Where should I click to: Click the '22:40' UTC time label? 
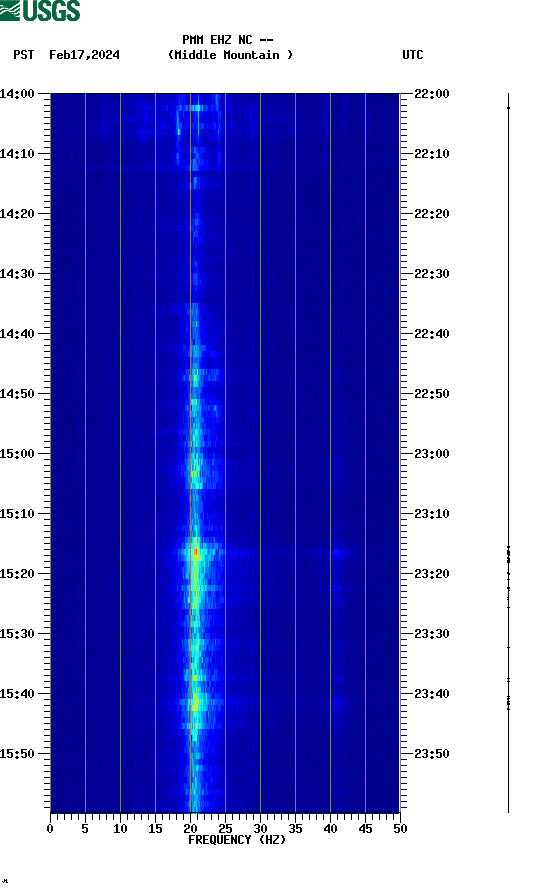431,334
